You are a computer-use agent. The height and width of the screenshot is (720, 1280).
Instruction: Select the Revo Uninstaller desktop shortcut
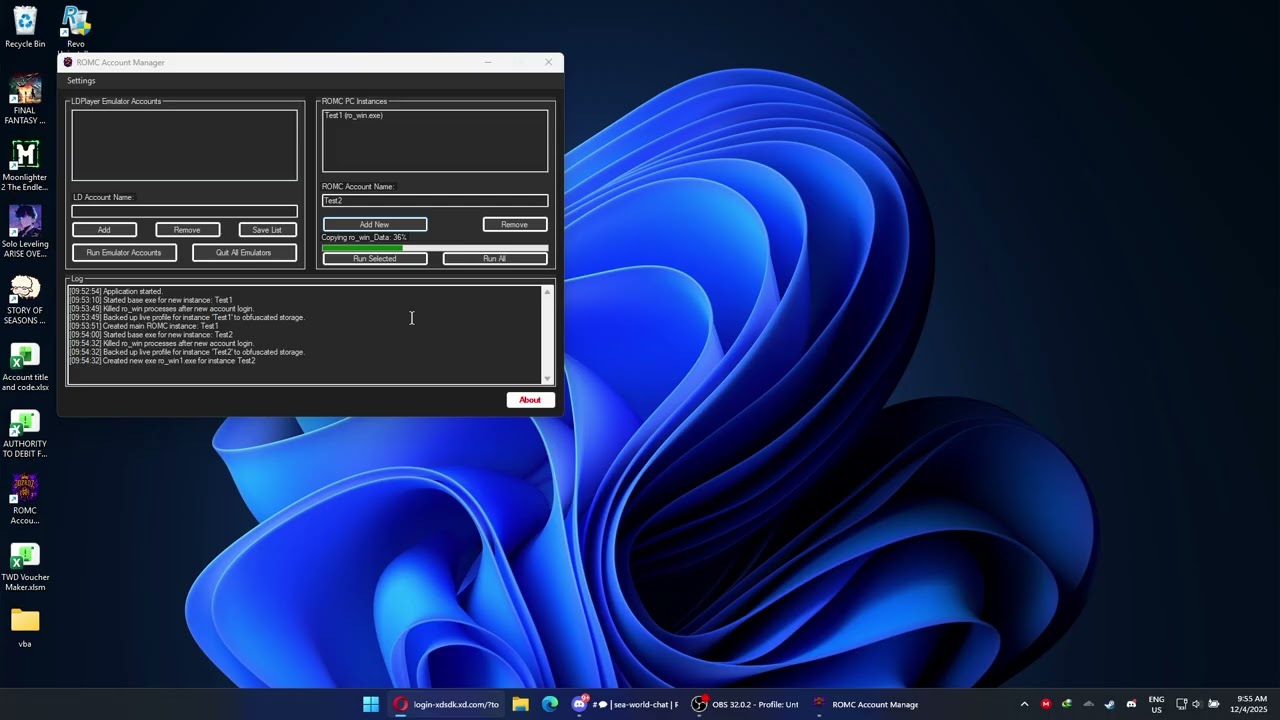(x=76, y=27)
